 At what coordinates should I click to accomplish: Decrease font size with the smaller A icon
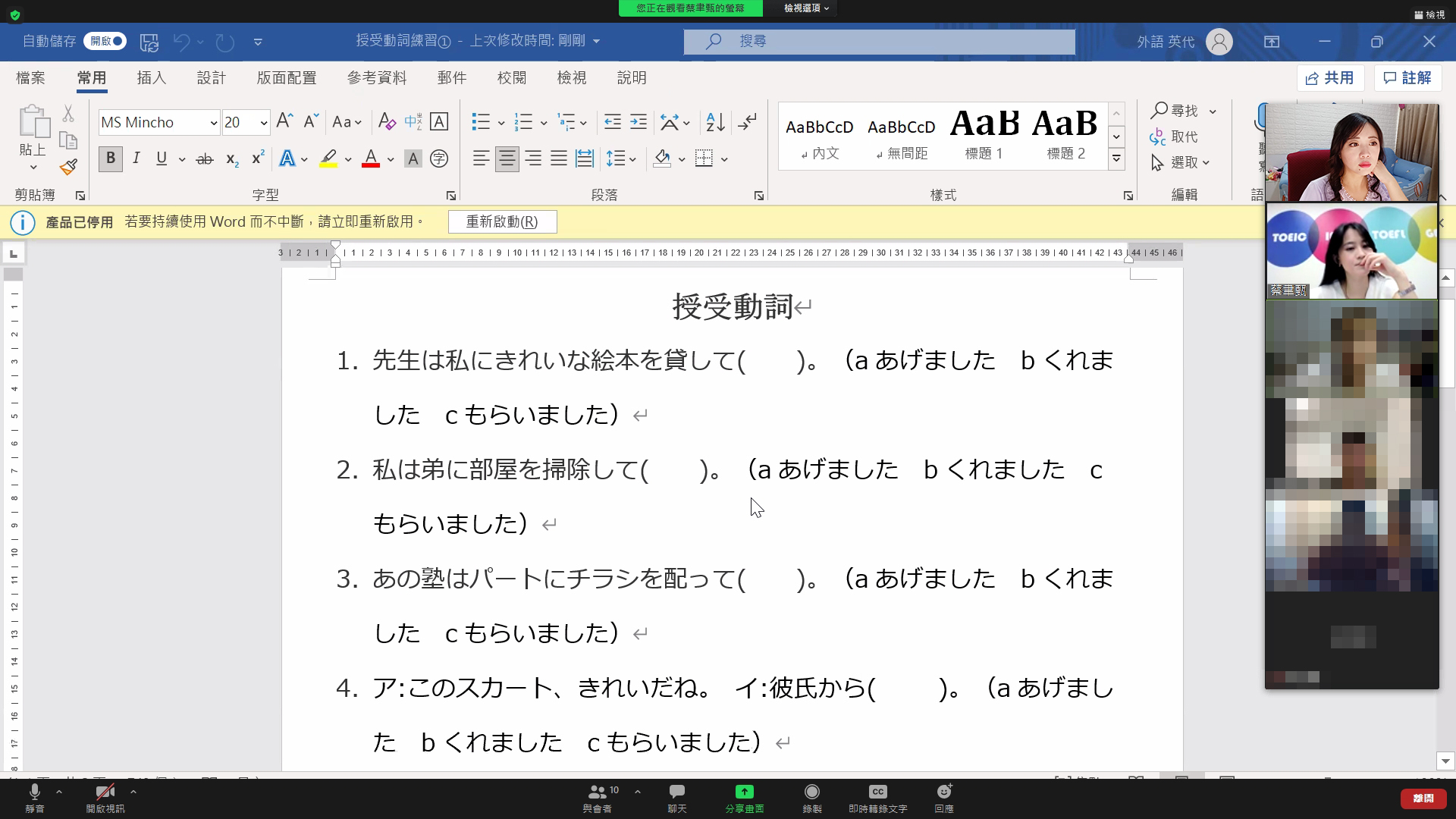[x=311, y=121]
